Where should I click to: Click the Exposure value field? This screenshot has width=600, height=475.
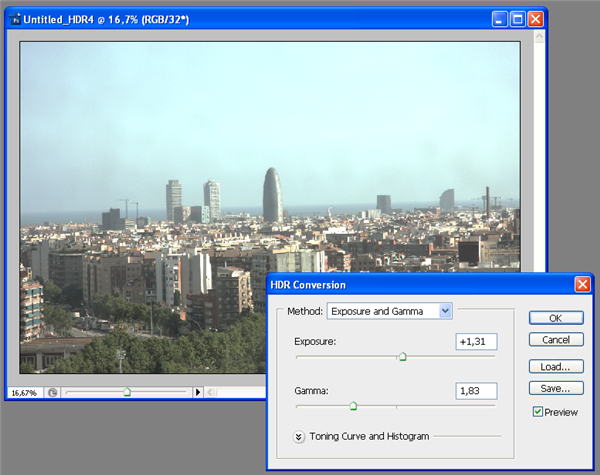coord(476,342)
